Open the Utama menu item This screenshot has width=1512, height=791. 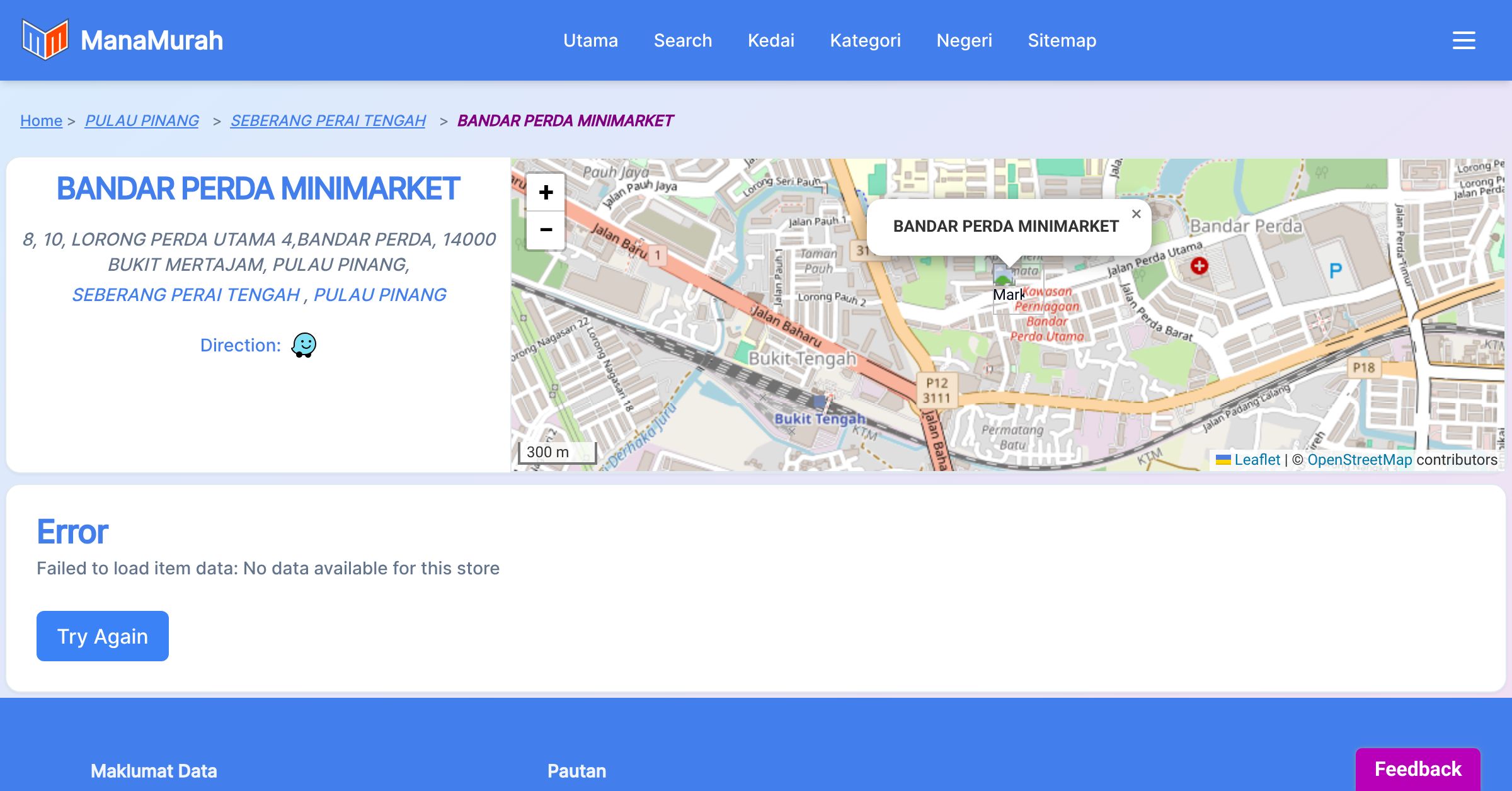coord(590,40)
